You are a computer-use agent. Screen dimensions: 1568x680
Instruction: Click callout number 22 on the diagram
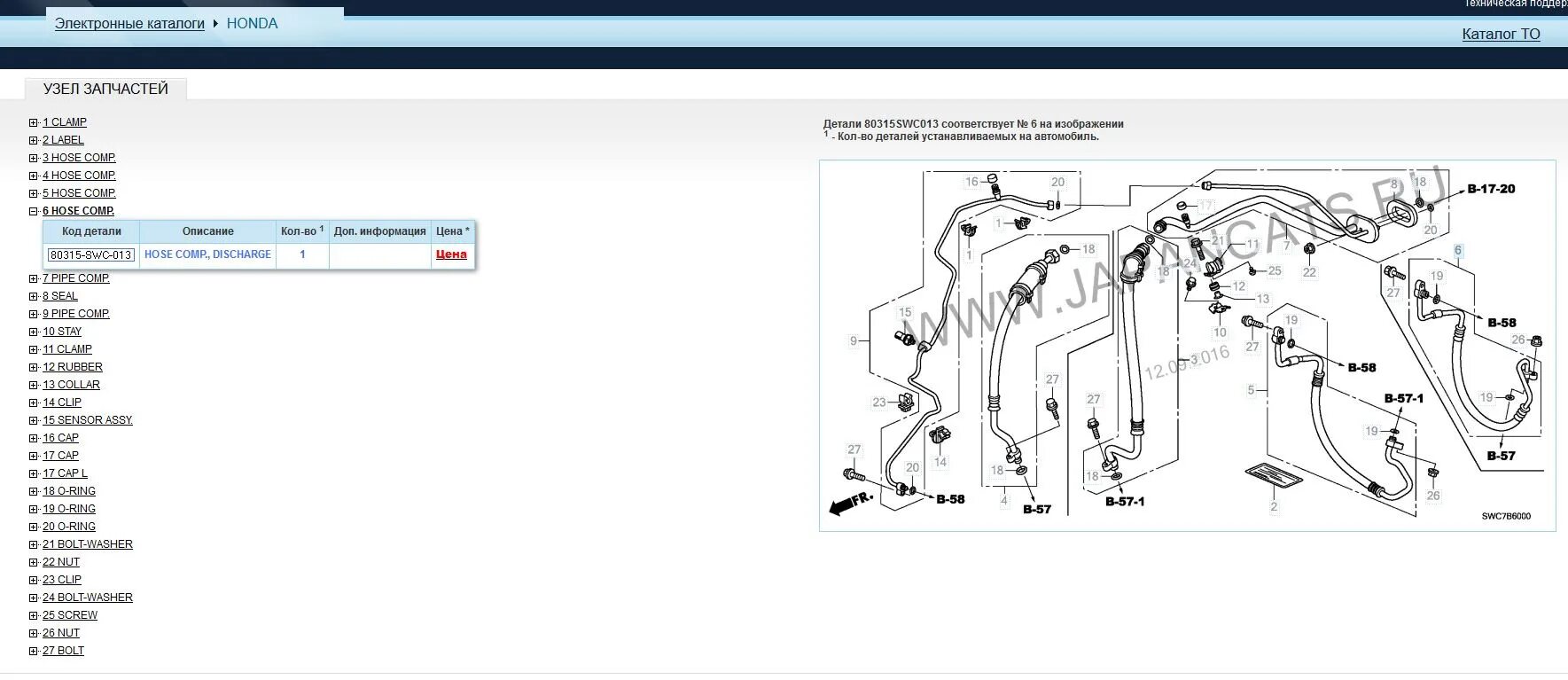click(x=1309, y=272)
